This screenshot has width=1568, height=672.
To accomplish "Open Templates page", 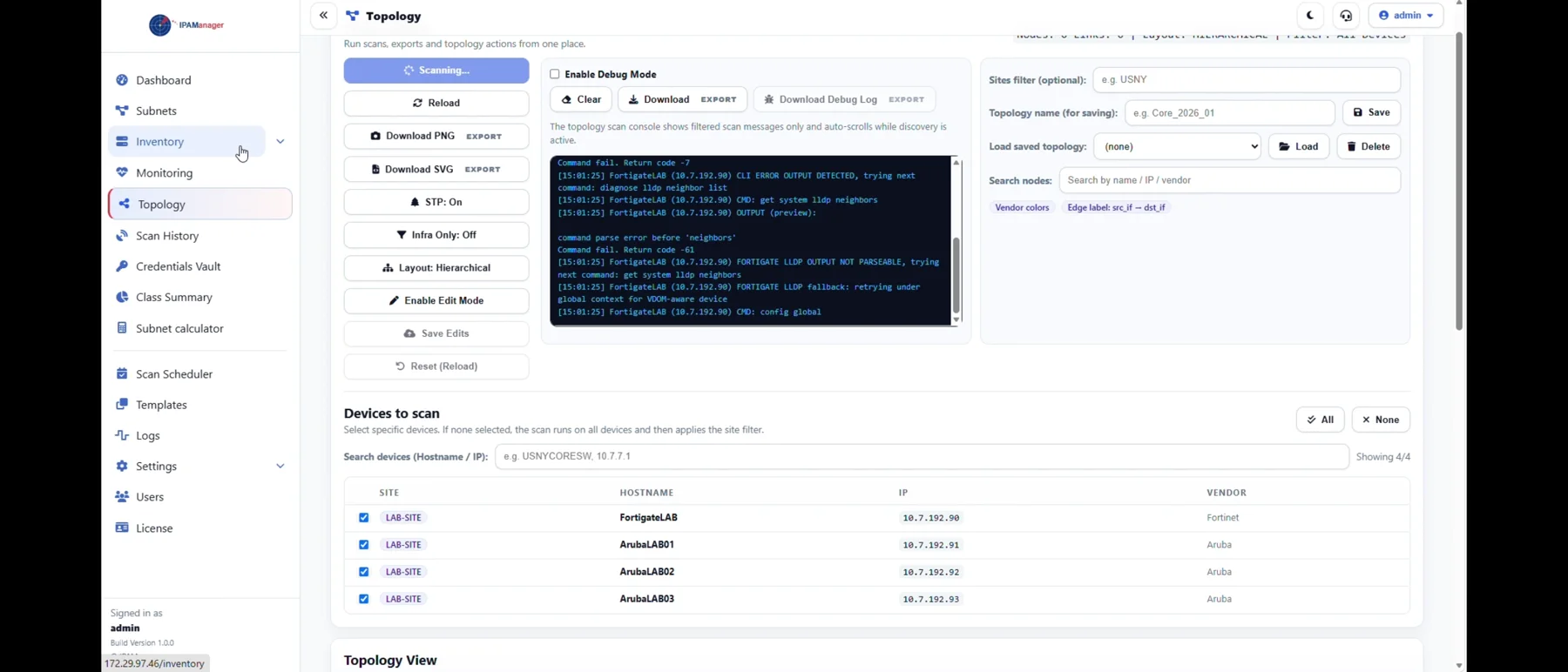I will click(x=161, y=405).
